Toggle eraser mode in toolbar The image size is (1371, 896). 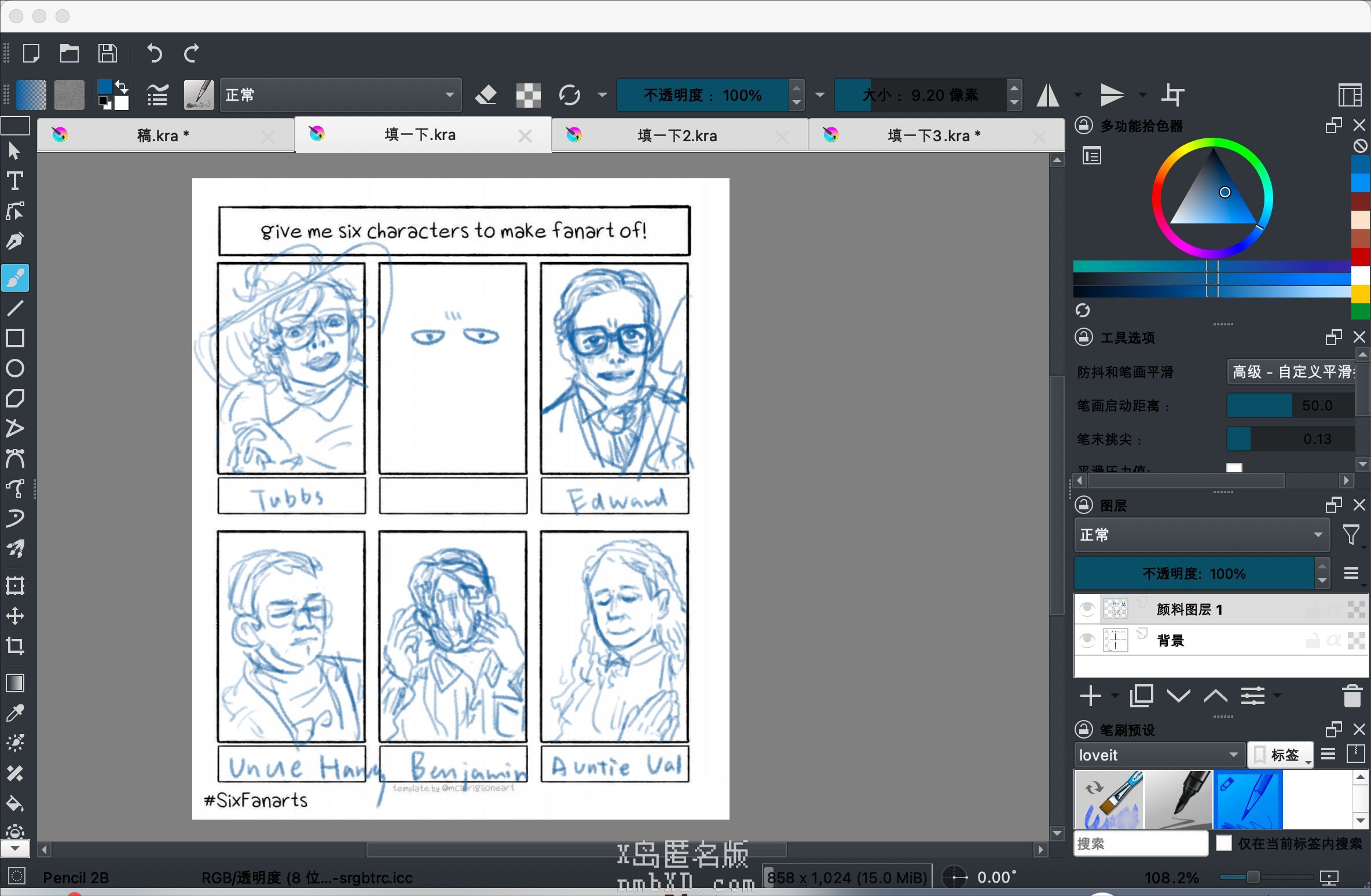pyautogui.click(x=486, y=95)
